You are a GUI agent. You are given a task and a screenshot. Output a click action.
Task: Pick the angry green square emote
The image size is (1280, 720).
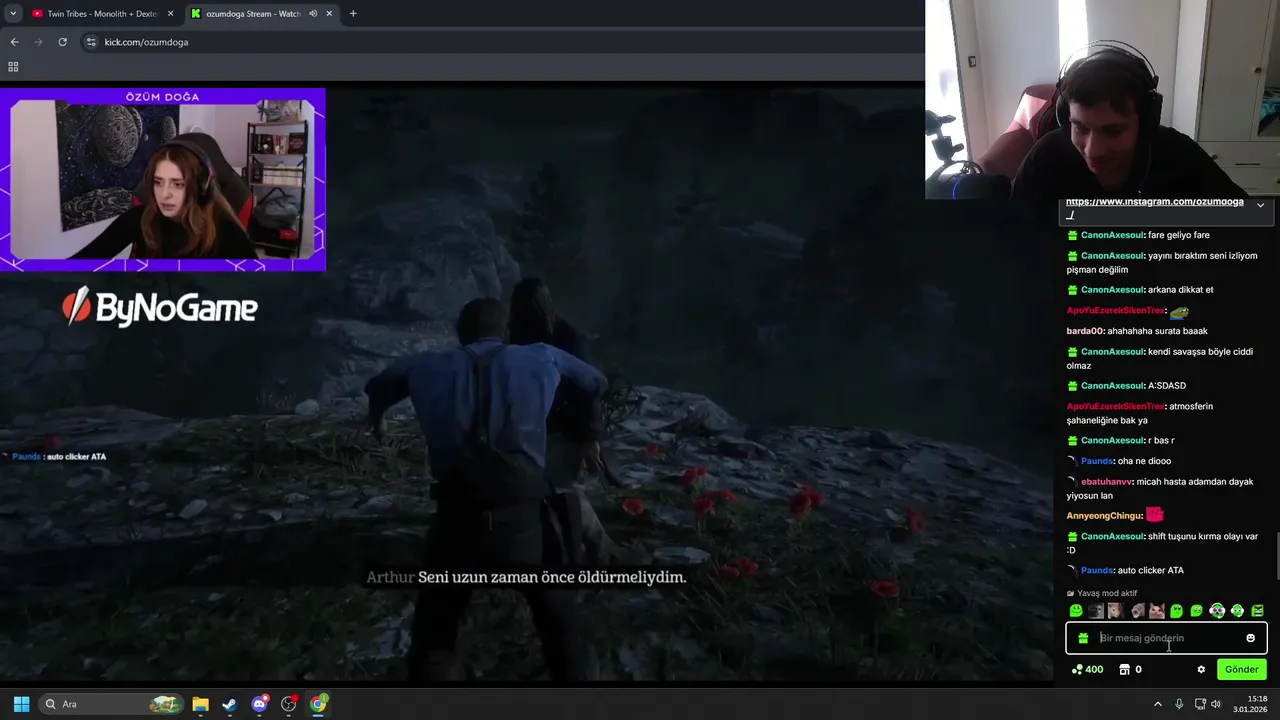click(x=1257, y=611)
